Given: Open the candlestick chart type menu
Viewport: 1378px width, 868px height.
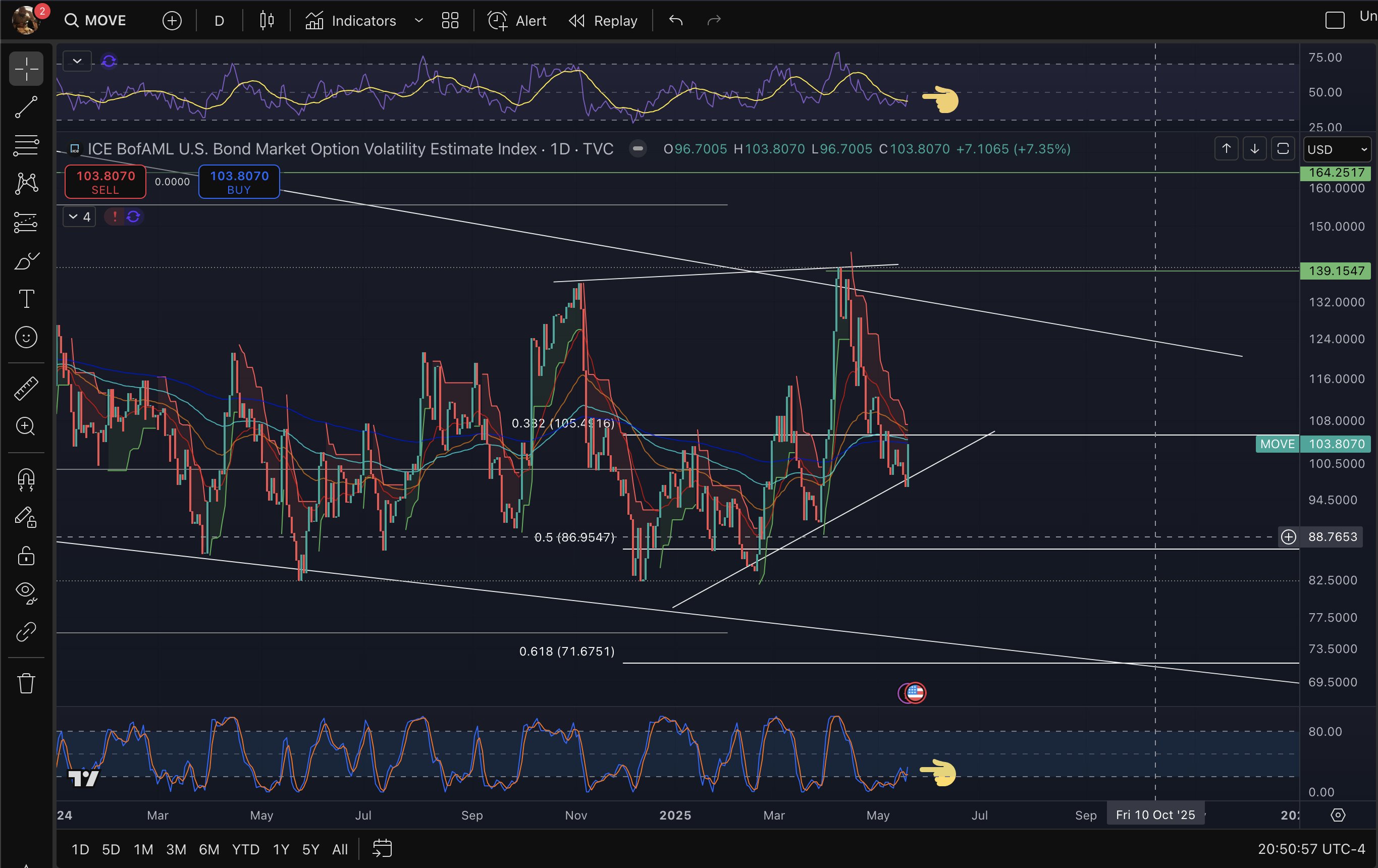Looking at the screenshot, I should click(x=267, y=21).
